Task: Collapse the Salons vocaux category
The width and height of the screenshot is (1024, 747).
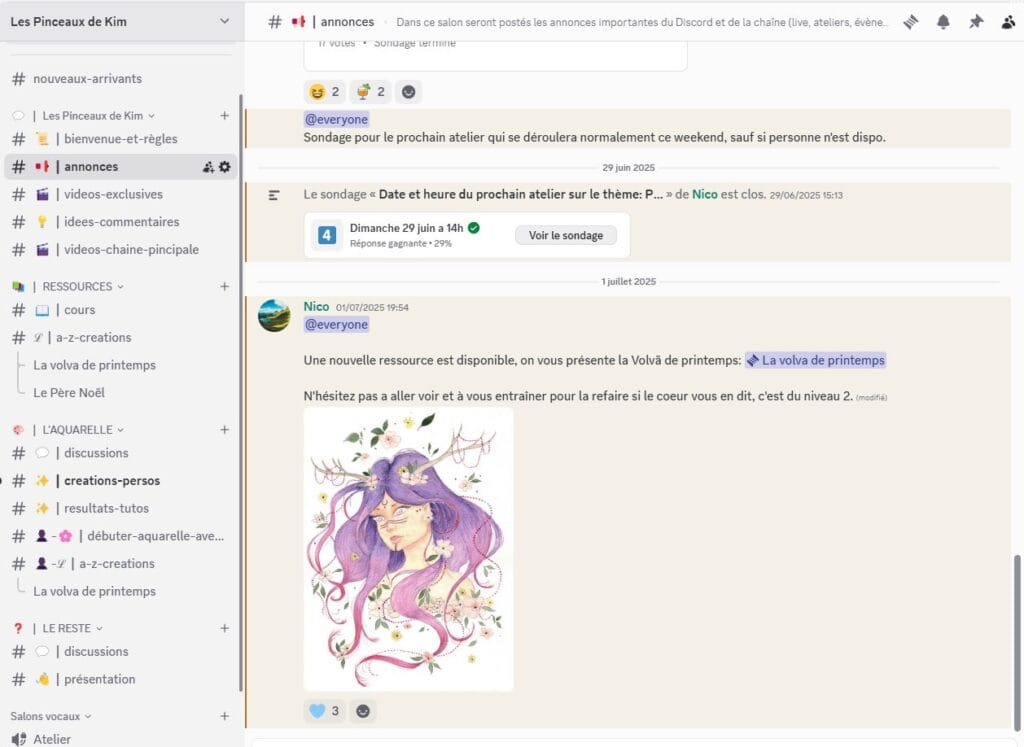Action: tap(51, 716)
